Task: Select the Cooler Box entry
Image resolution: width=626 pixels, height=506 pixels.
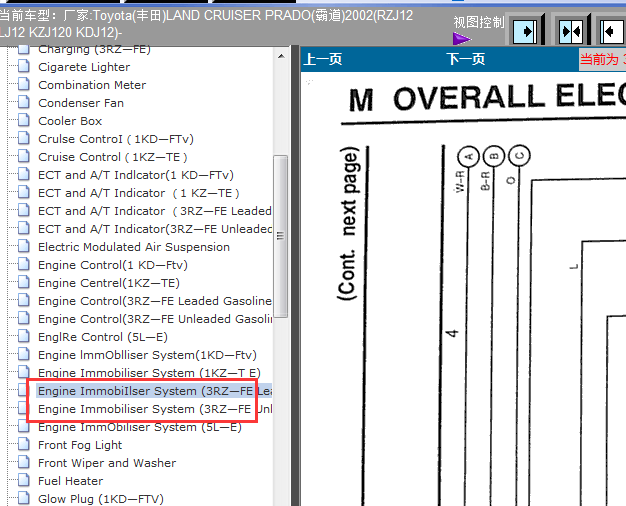Action: pos(70,121)
